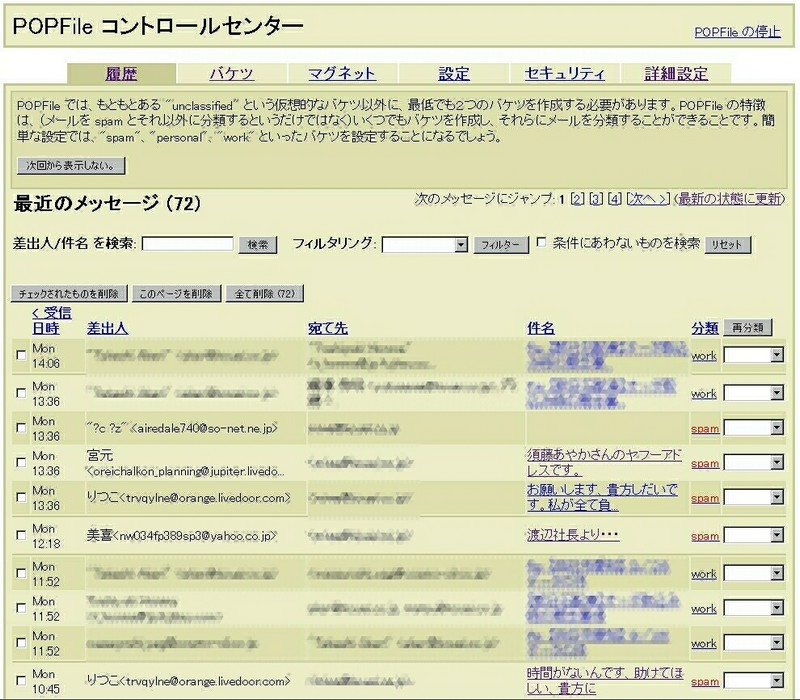Open reclassify dropdown for りつこ 13:36 message
Image resolution: width=800 pixels, height=700 pixels.
point(754,497)
